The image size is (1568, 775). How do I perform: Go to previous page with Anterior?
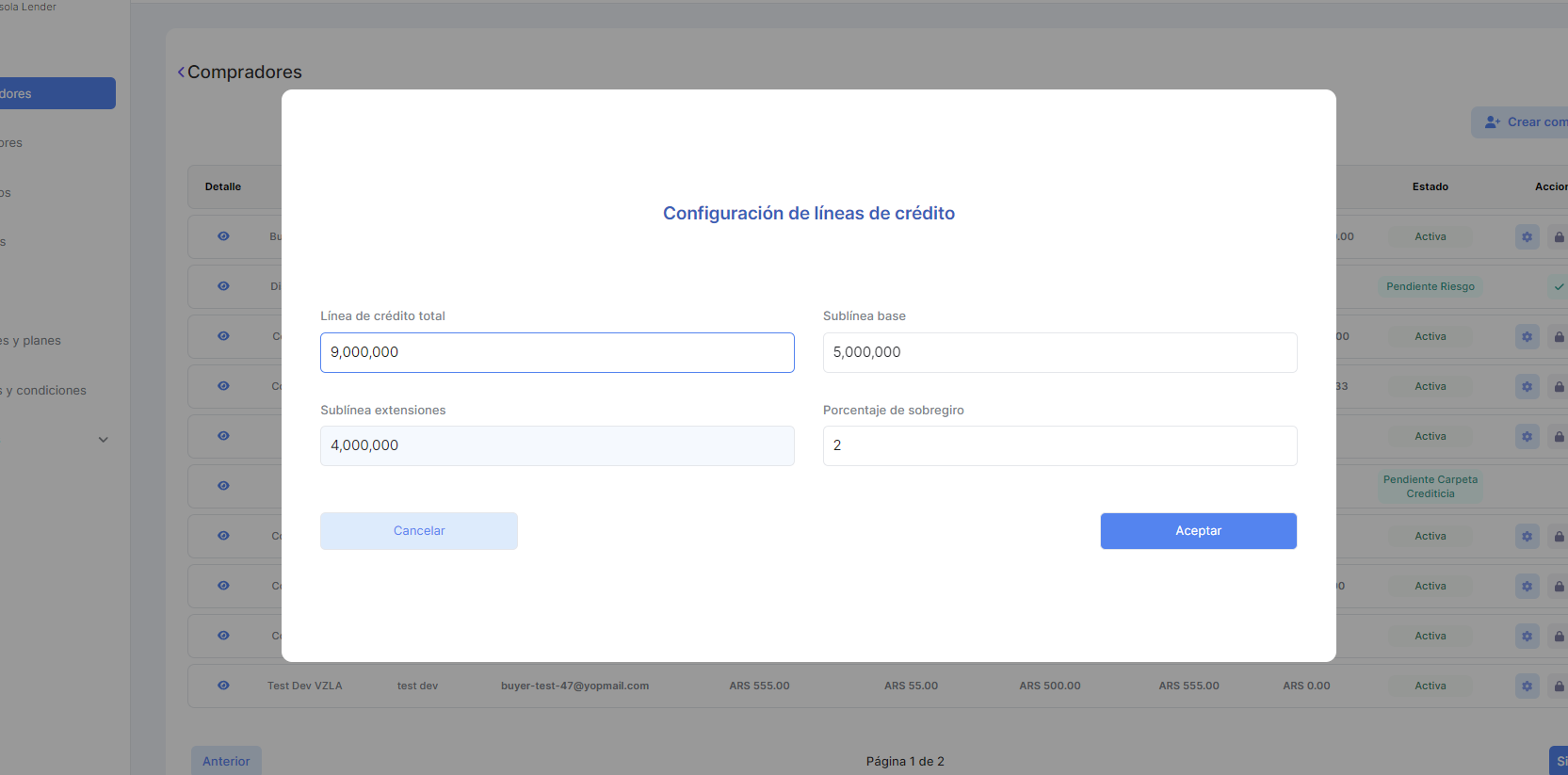[226, 761]
